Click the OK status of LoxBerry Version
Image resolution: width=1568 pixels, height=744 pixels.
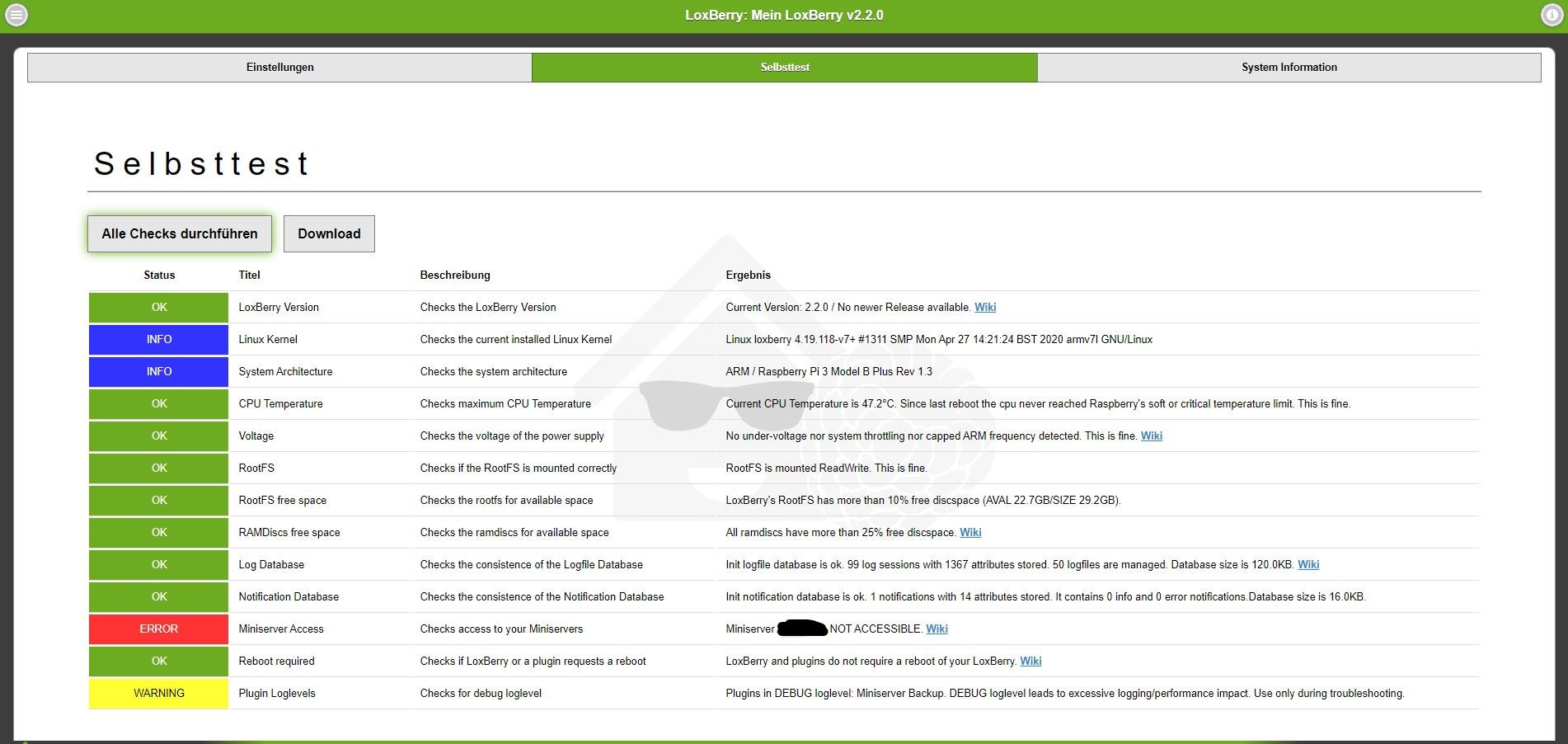click(x=158, y=308)
